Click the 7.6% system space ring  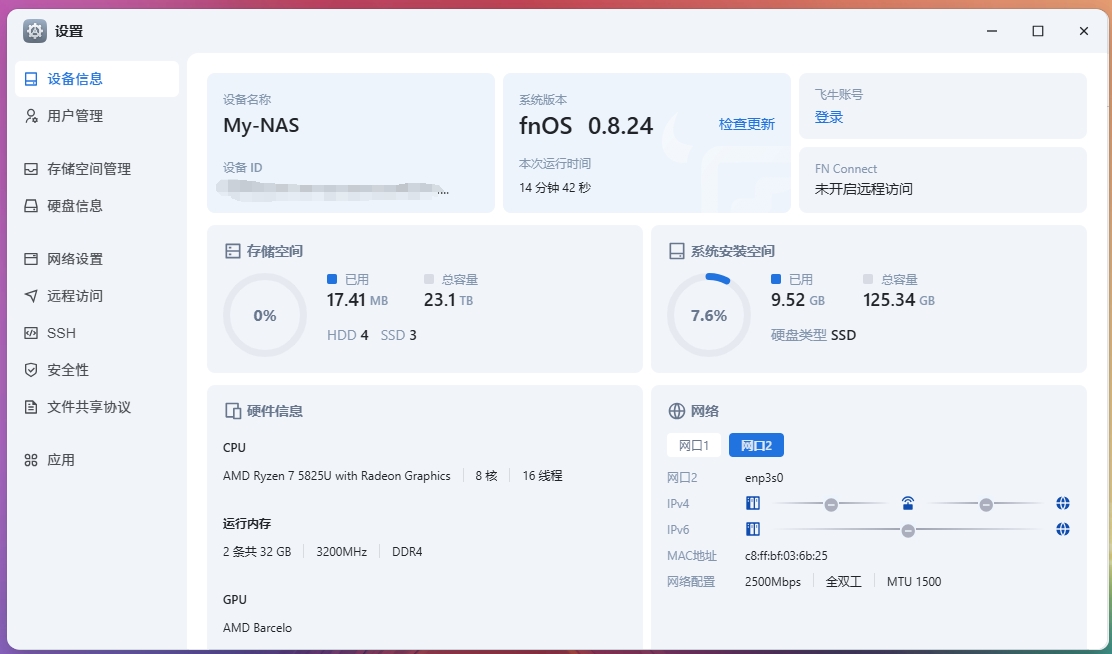[x=708, y=315]
